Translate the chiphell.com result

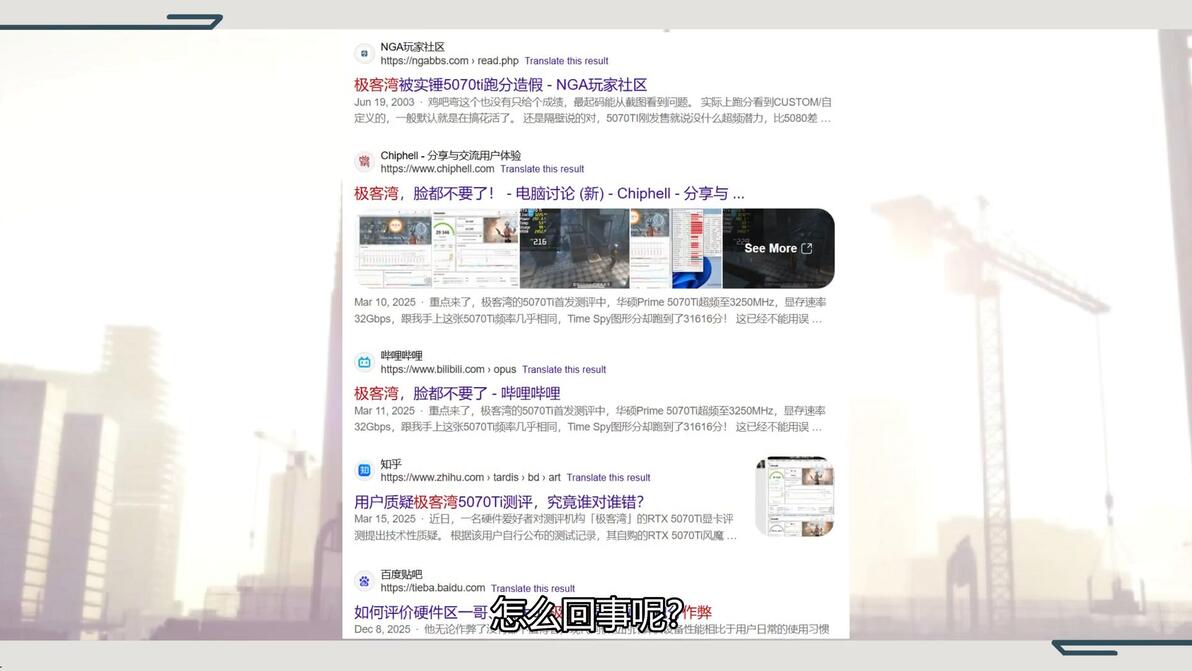pyautogui.click(x=542, y=169)
